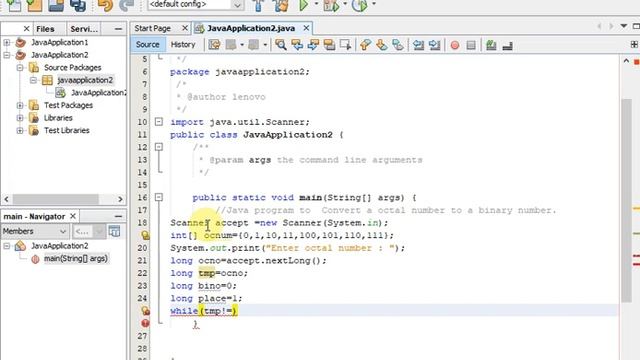Click Find Previous Occurrence icon
Viewport: 640px width, 360px height.
pyautogui.click(x=297, y=45)
